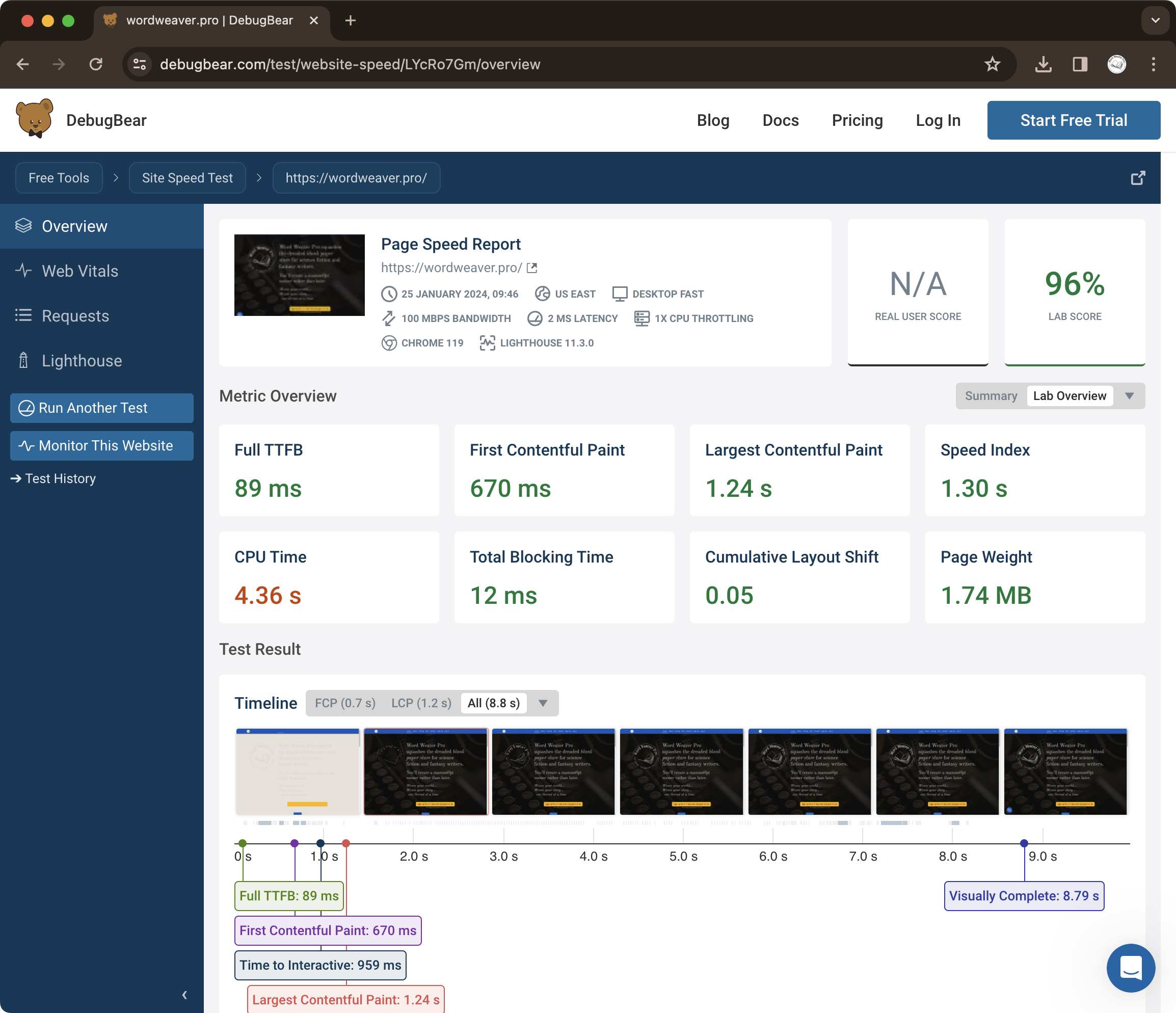Show All (8.8 s) timeline range
This screenshot has width=1176, height=1013.
click(493, 703)
